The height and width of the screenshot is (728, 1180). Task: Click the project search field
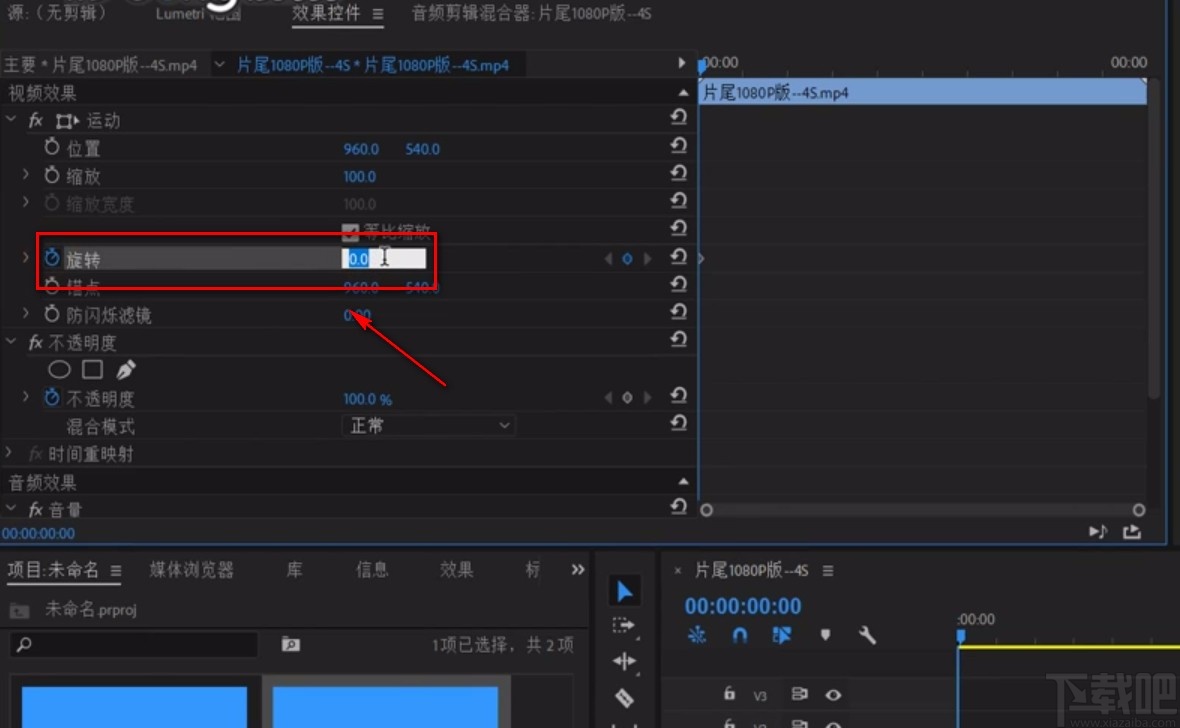134,644
